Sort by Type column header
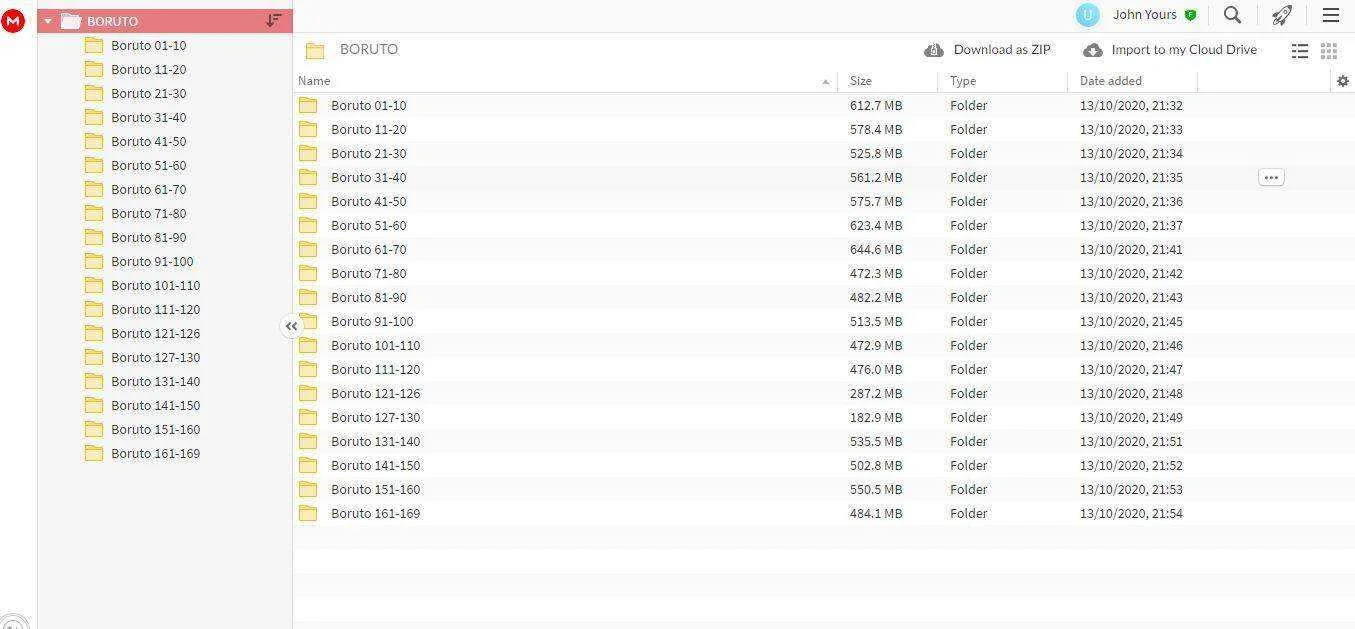Viewport: 1355px width, 629px height. [963, 81]
